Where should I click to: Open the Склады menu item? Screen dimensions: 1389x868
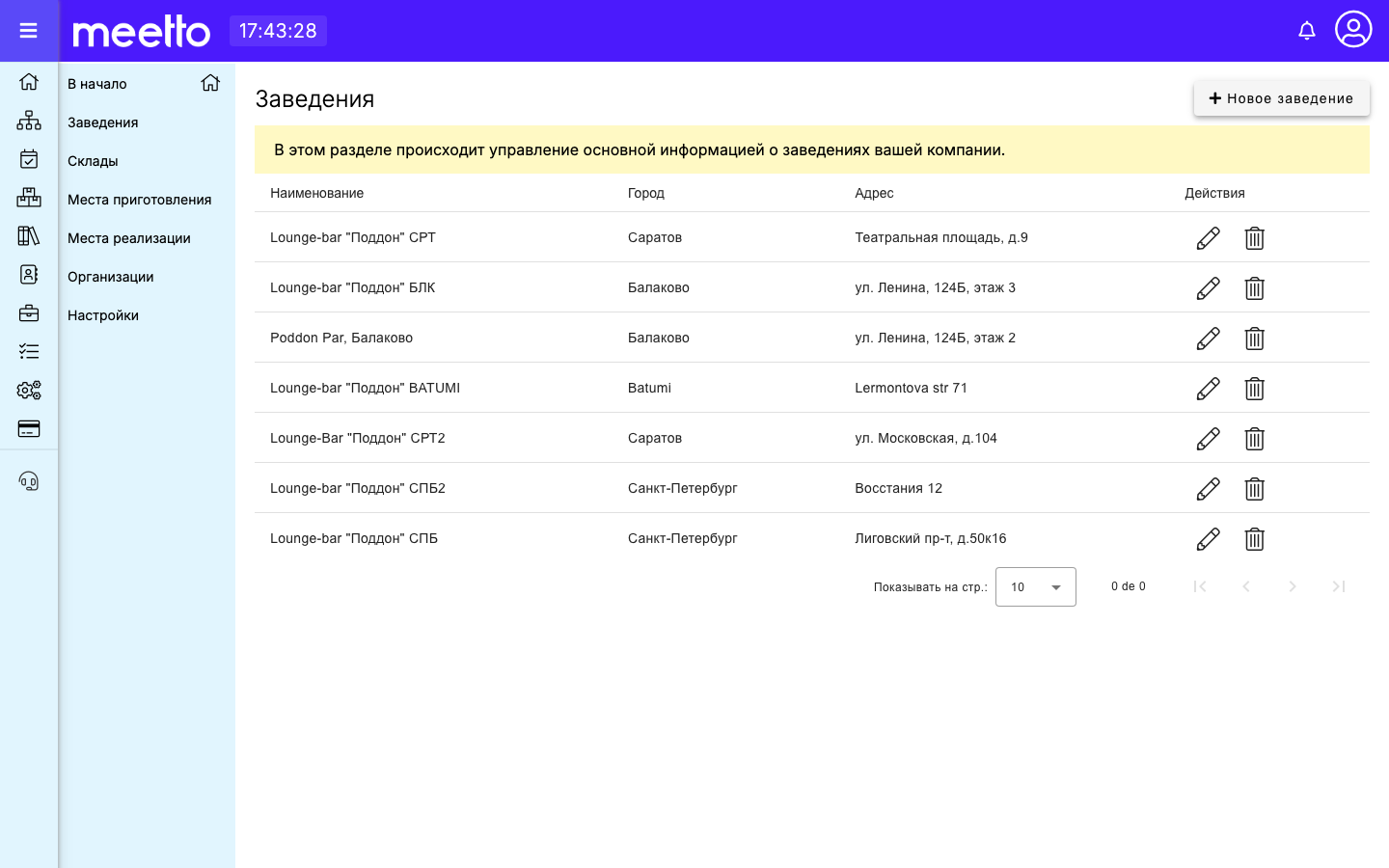point(93,161)
